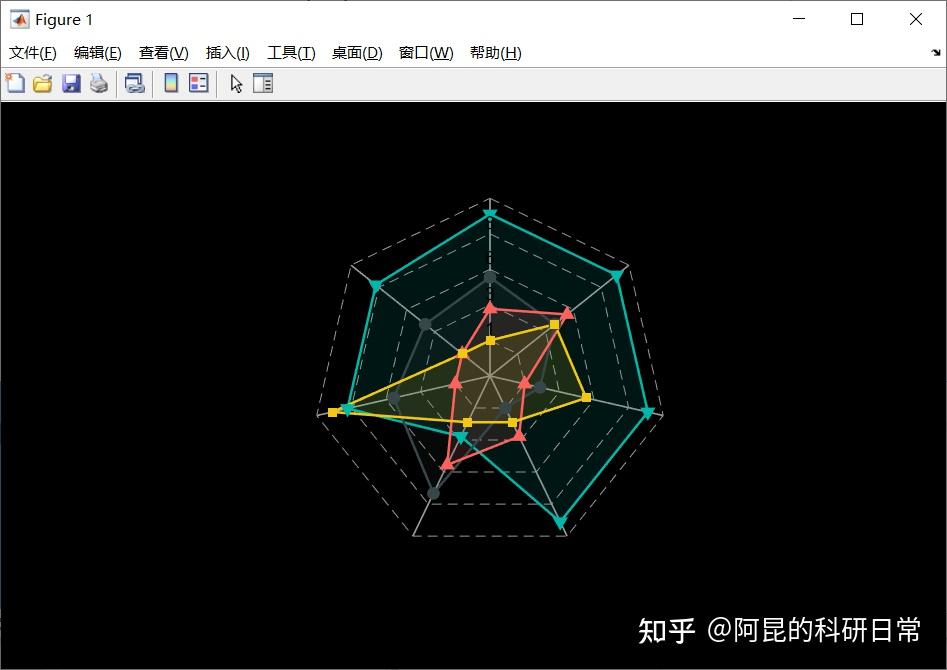Open the 查看(V) menu
The height and width of the screenshot is (670, 947).
point(163,53)
